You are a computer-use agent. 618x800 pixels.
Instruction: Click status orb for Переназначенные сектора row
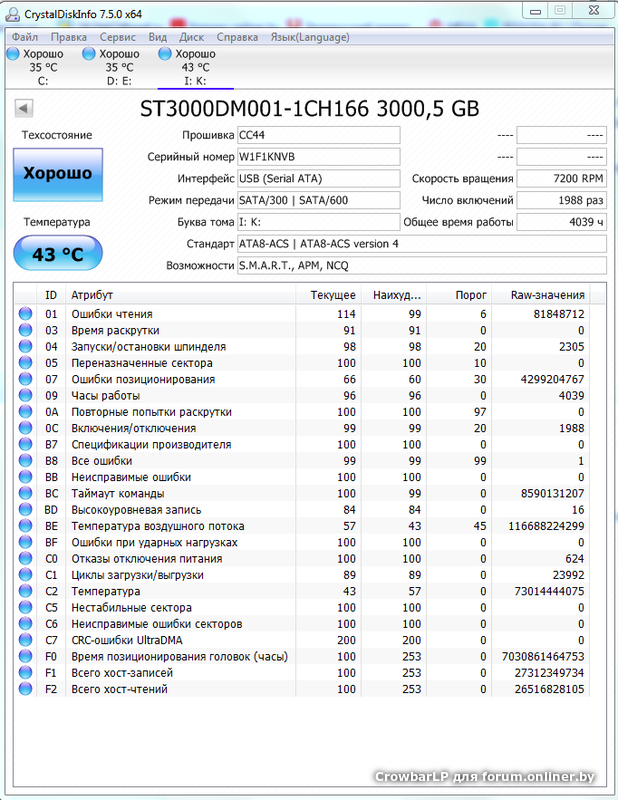26,363
